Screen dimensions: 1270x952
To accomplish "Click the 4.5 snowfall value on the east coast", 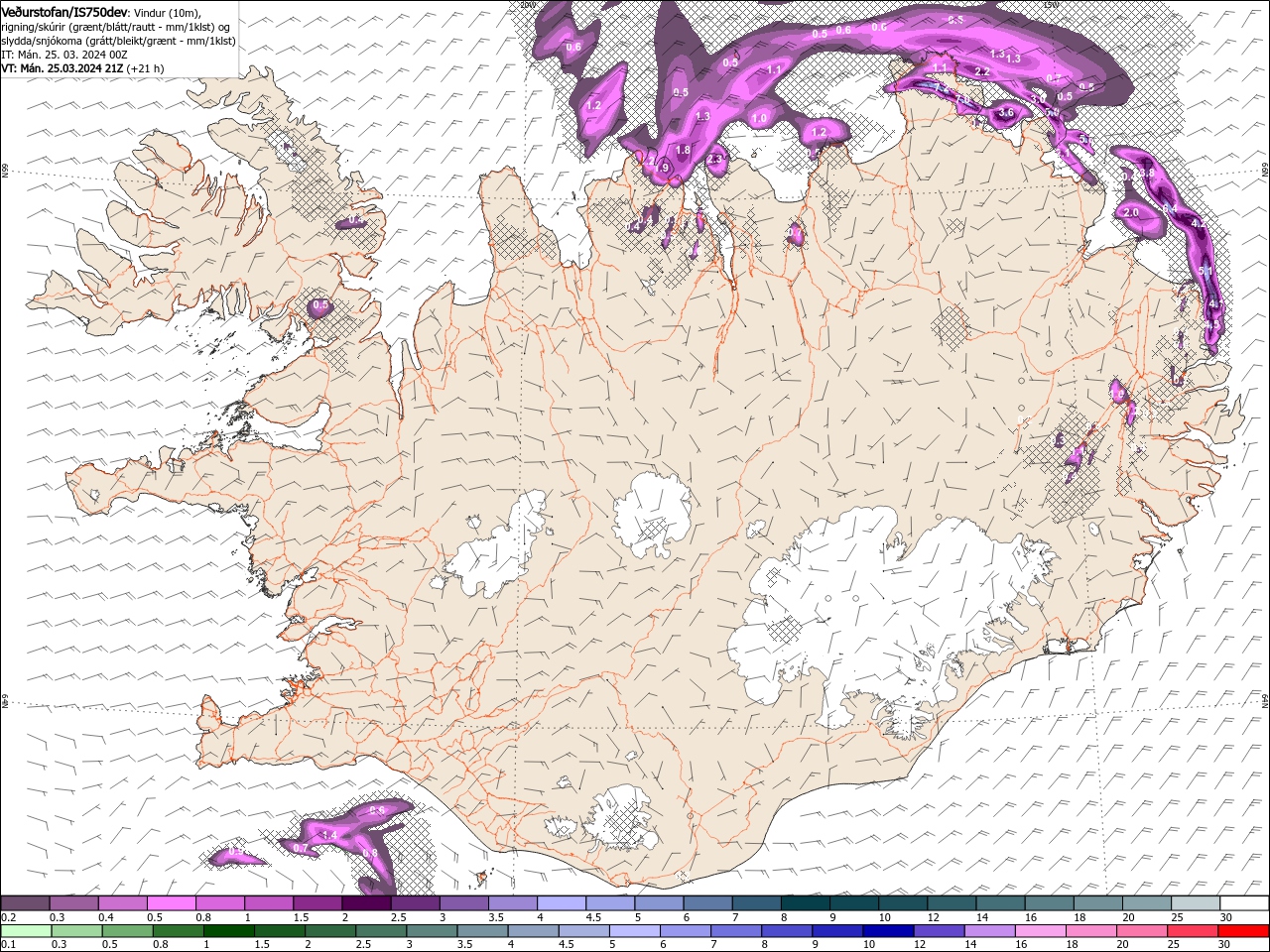I will point(1212,324).
